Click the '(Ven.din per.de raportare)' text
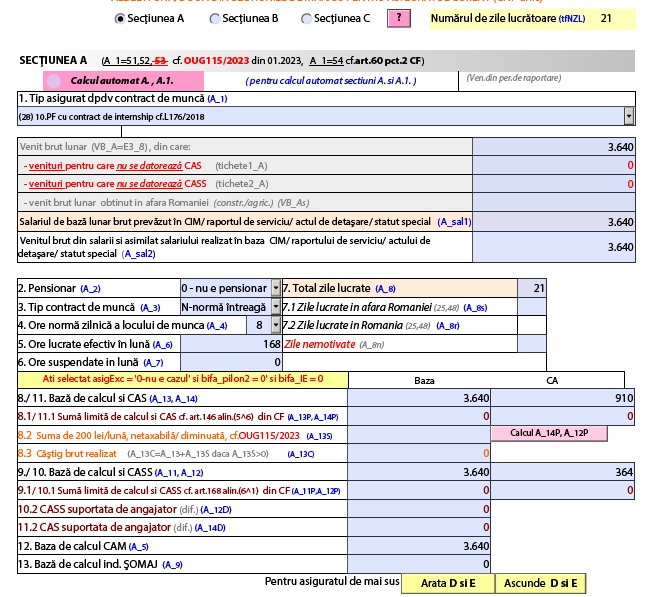The image size is (647, 597). point(514,78)
